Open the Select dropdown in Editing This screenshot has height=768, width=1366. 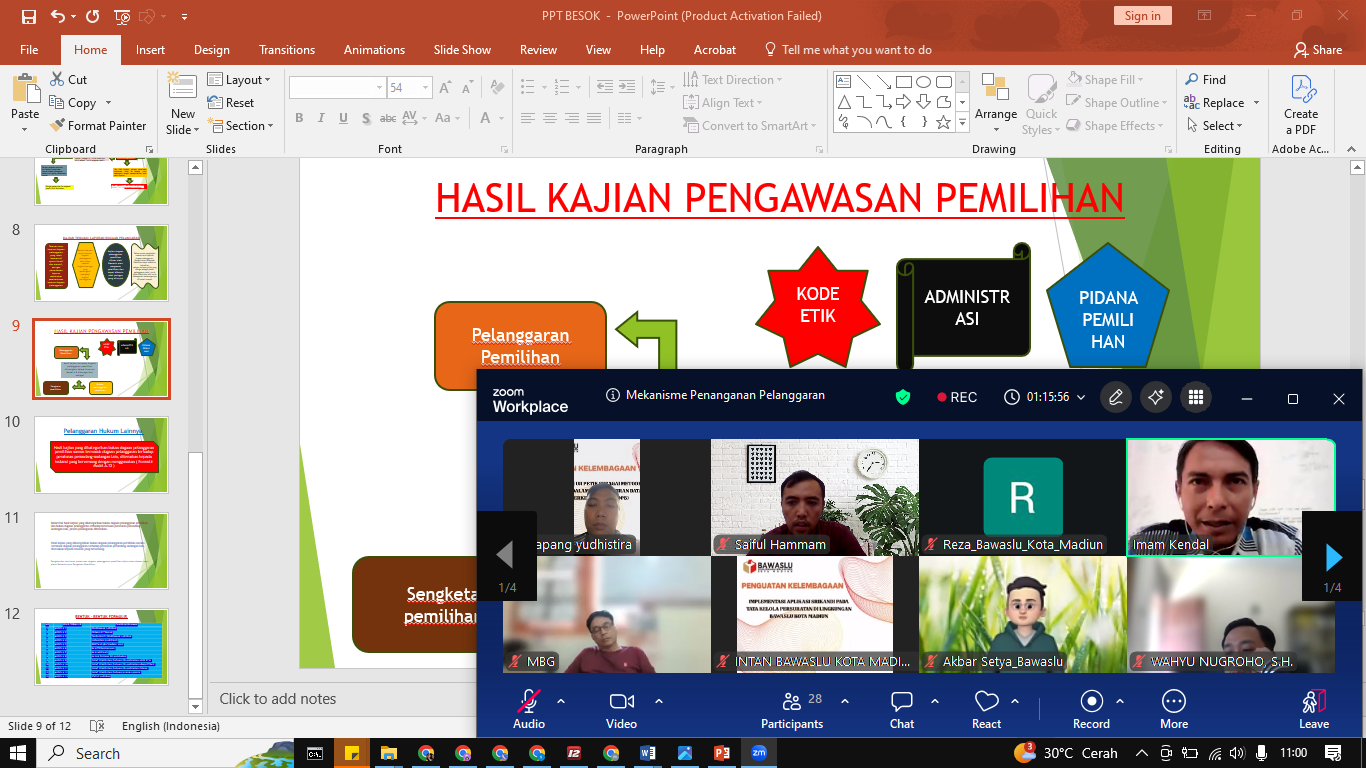tap(1215, 126)
